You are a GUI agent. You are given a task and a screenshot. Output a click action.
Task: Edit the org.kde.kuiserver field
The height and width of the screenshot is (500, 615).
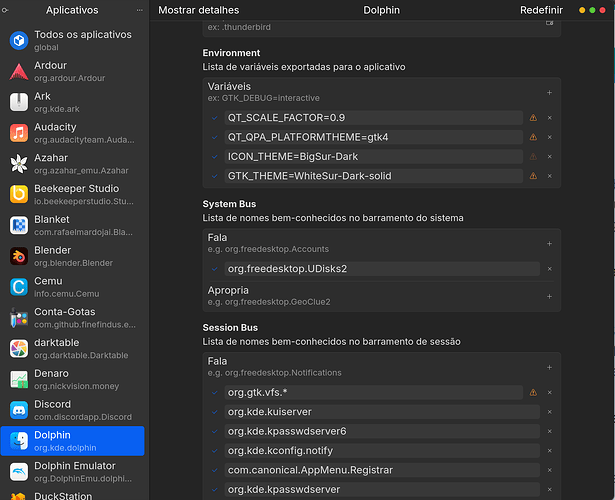point(382,412)
